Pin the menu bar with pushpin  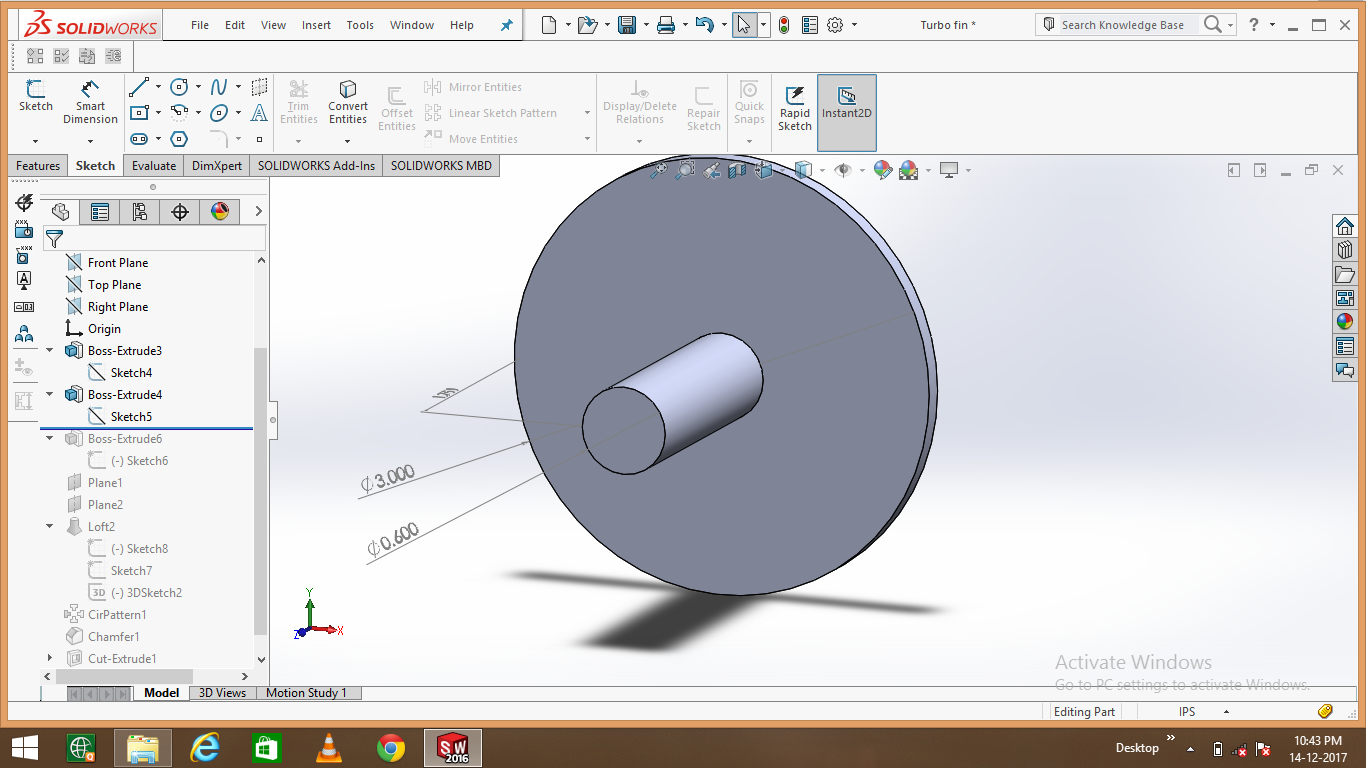(x=506, y=25)
